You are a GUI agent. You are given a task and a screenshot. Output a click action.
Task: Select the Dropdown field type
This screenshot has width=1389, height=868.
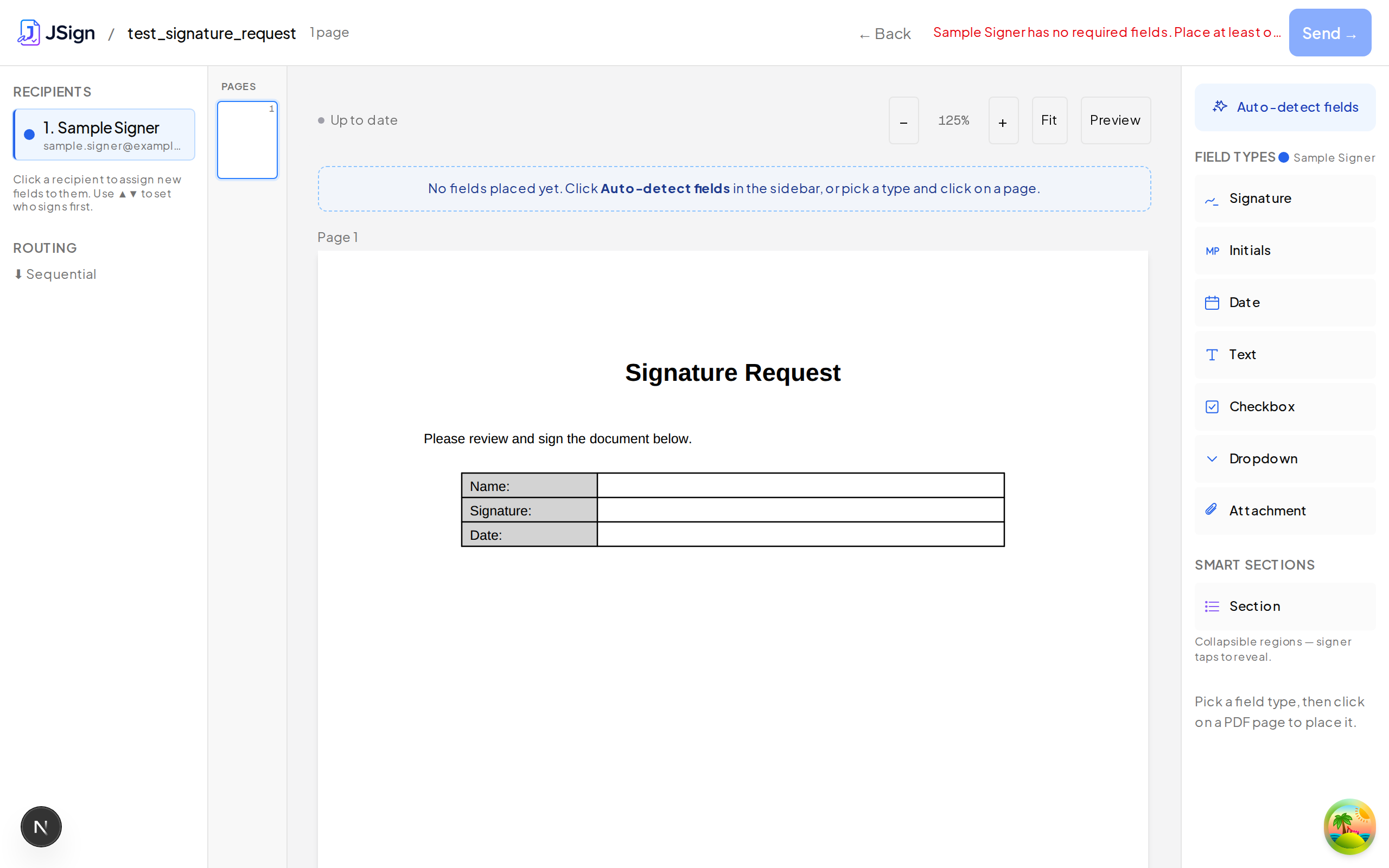point(1284,459)
